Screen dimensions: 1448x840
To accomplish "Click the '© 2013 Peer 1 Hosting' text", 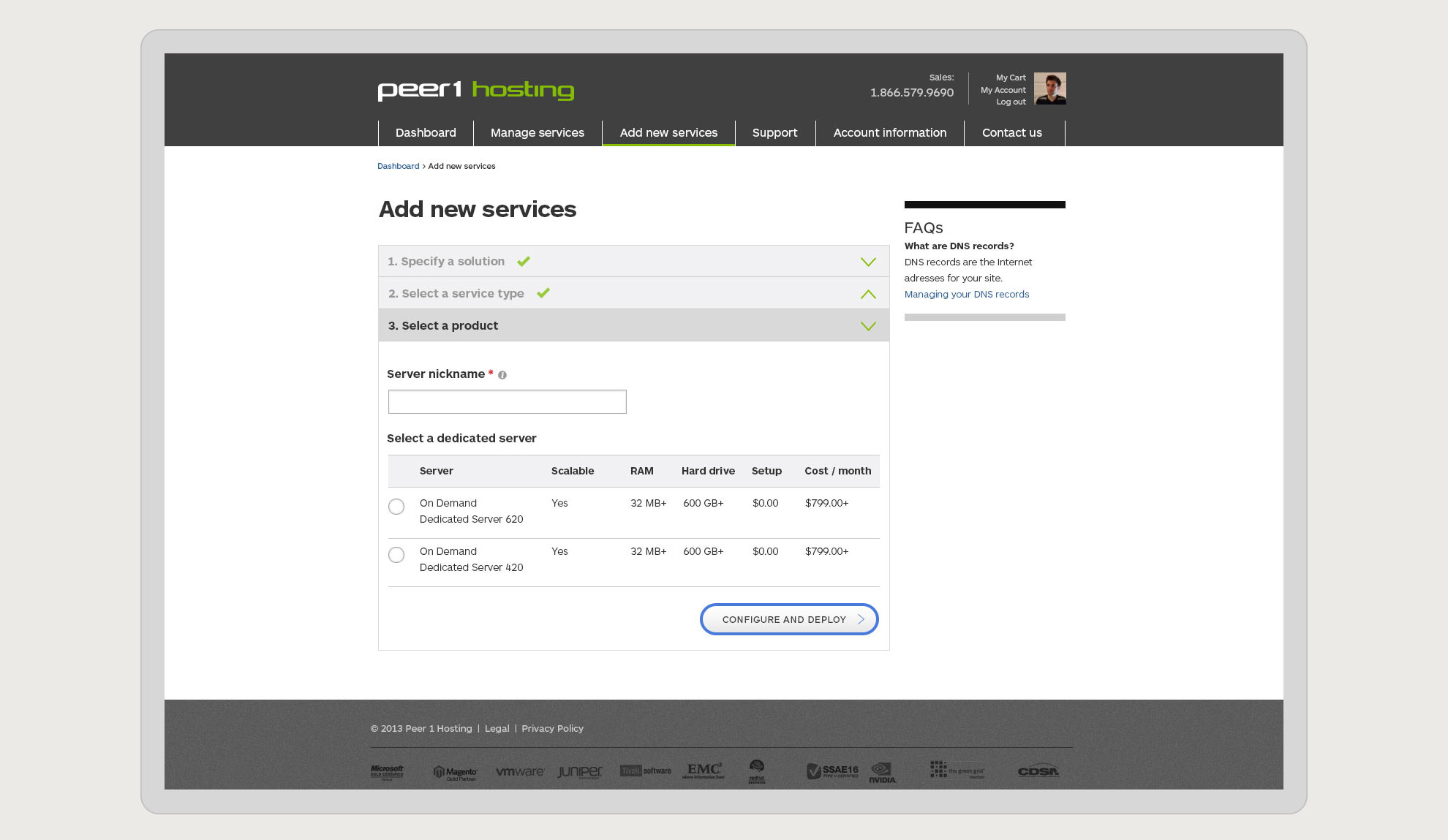I will [421, 728].
